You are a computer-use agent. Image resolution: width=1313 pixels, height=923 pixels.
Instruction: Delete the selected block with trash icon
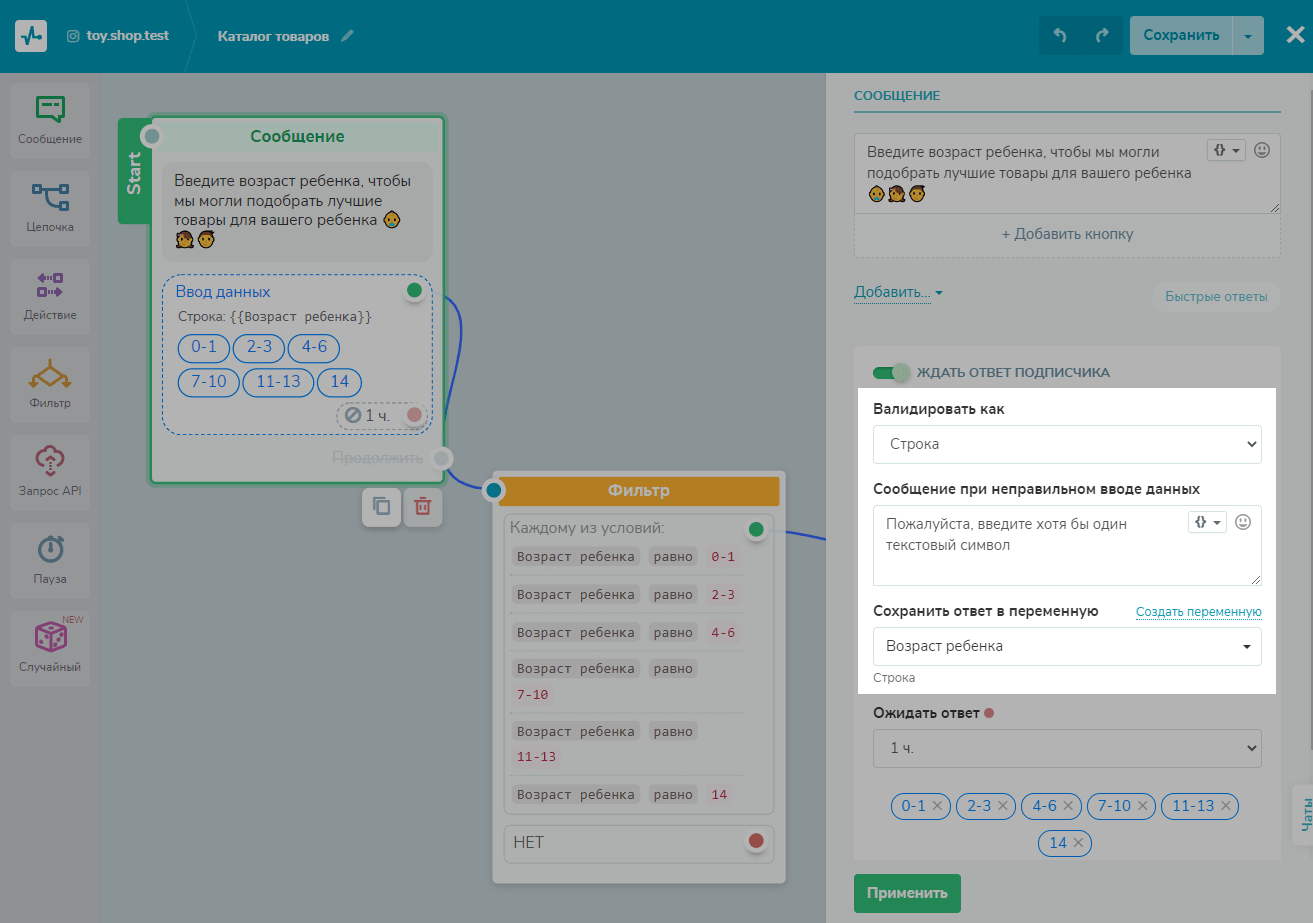(x=422, y=507)
